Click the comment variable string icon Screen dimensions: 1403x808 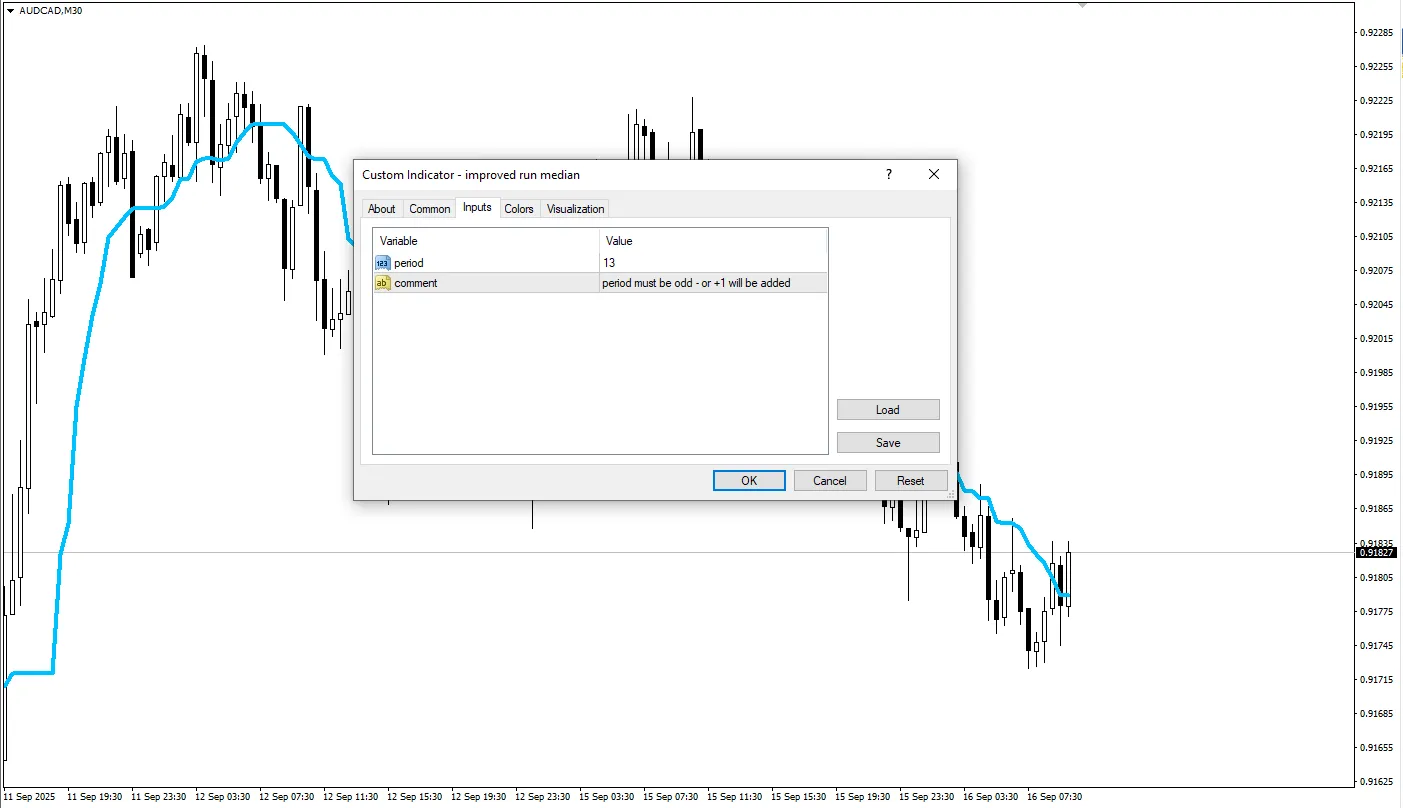382,283
